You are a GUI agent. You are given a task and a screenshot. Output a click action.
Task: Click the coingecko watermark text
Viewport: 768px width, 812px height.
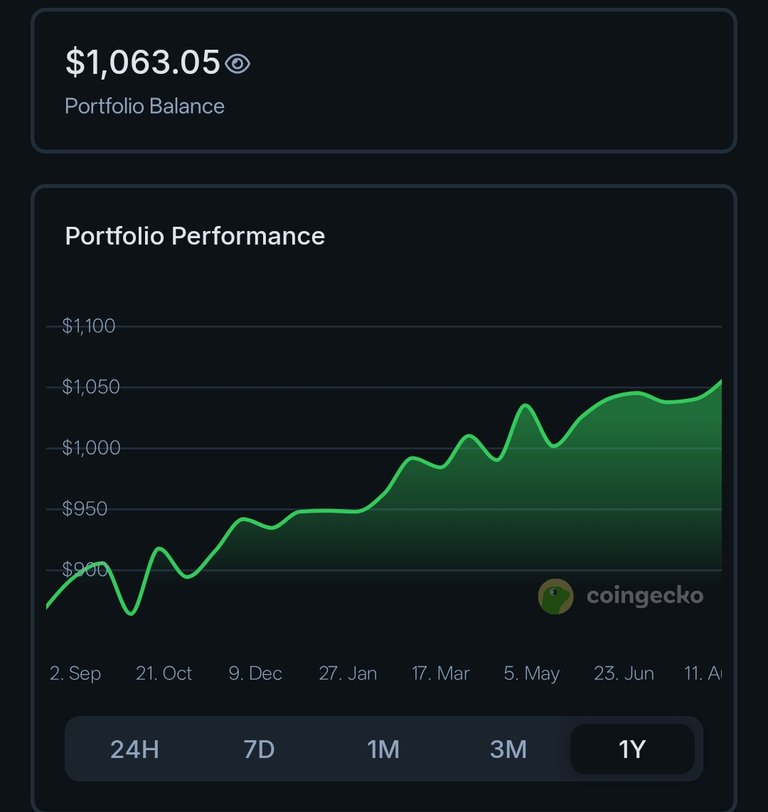click(x=645, y=596)
